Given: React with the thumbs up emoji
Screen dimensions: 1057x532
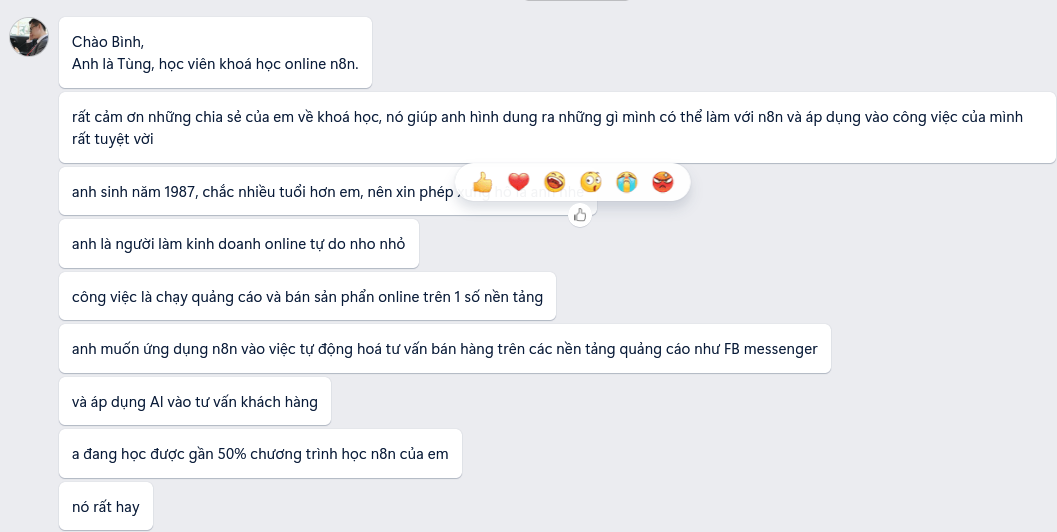Looking at the screenshot, I should tap(483, 182).
